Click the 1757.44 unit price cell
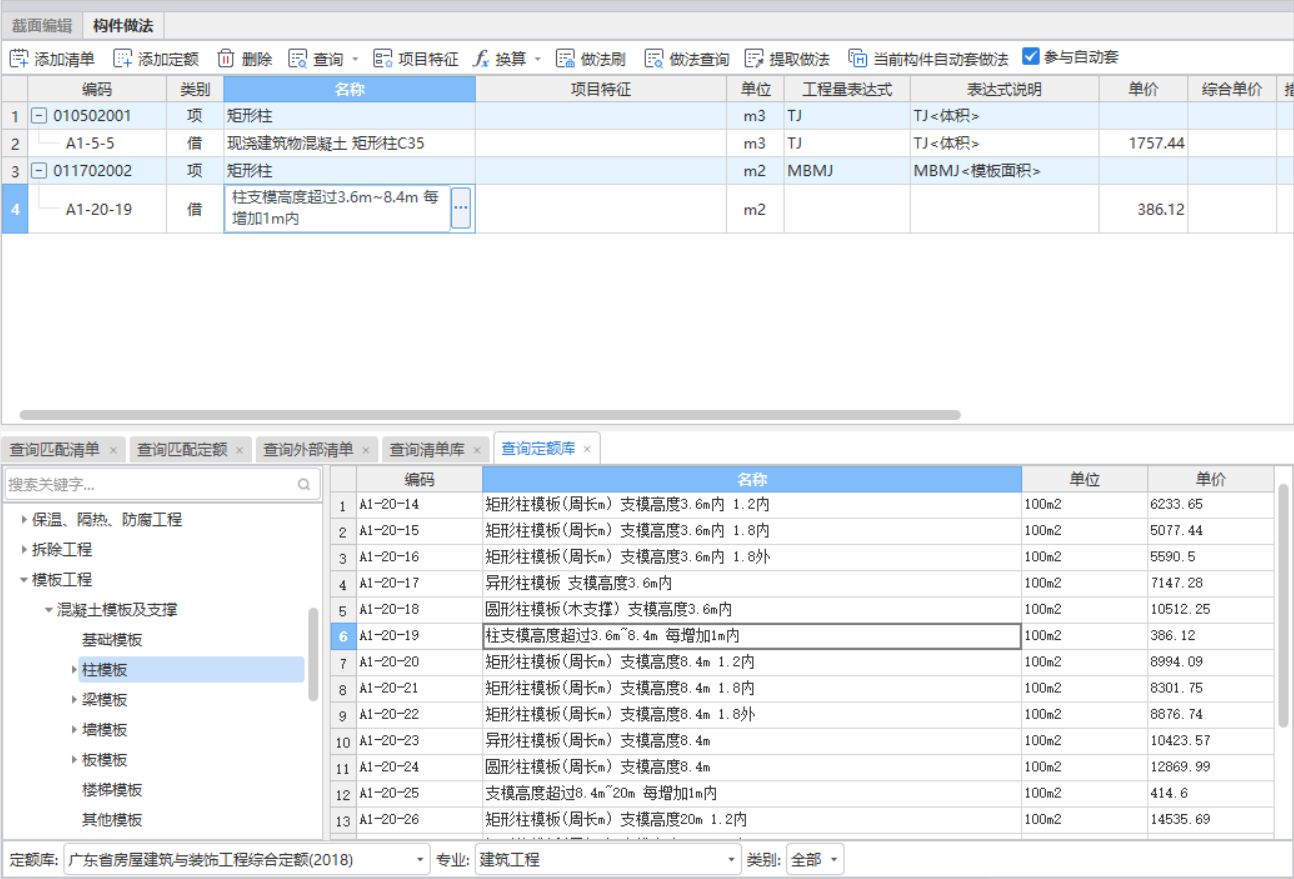This screenshot has height=879, width=1294. pyautogui.click(x=1144, y=143)
